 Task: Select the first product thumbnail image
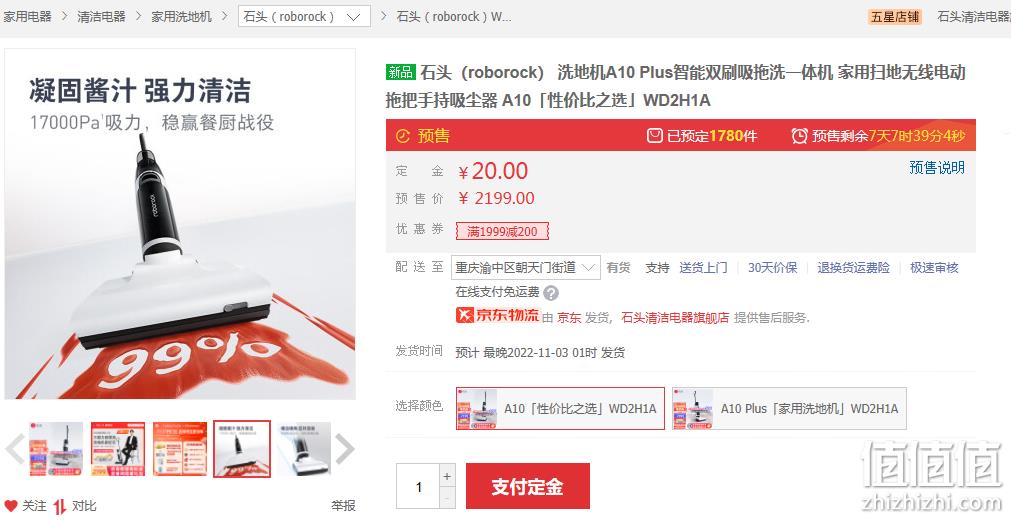coord(56,449)
